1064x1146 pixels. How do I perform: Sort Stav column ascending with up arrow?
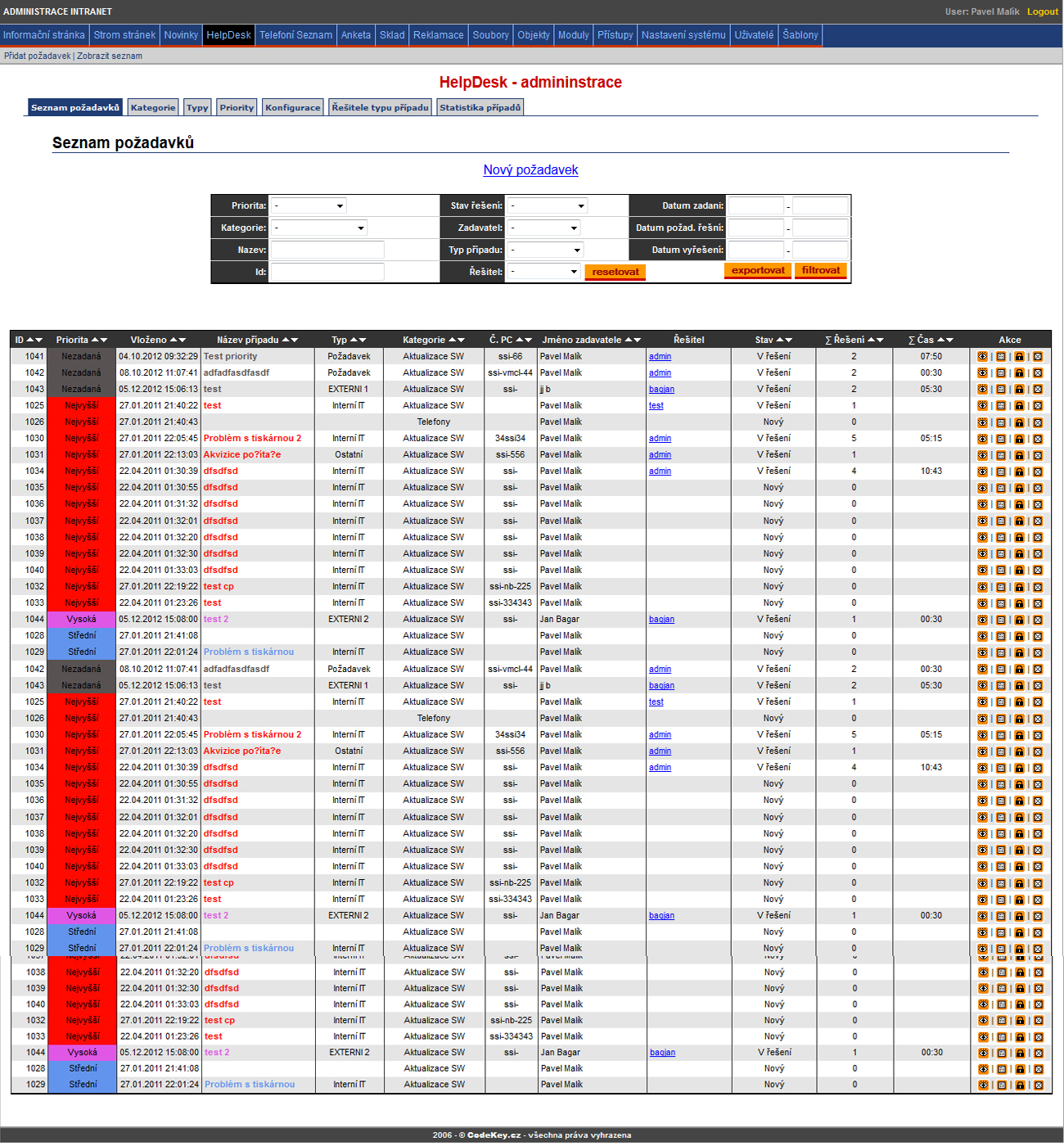[780, 340]
